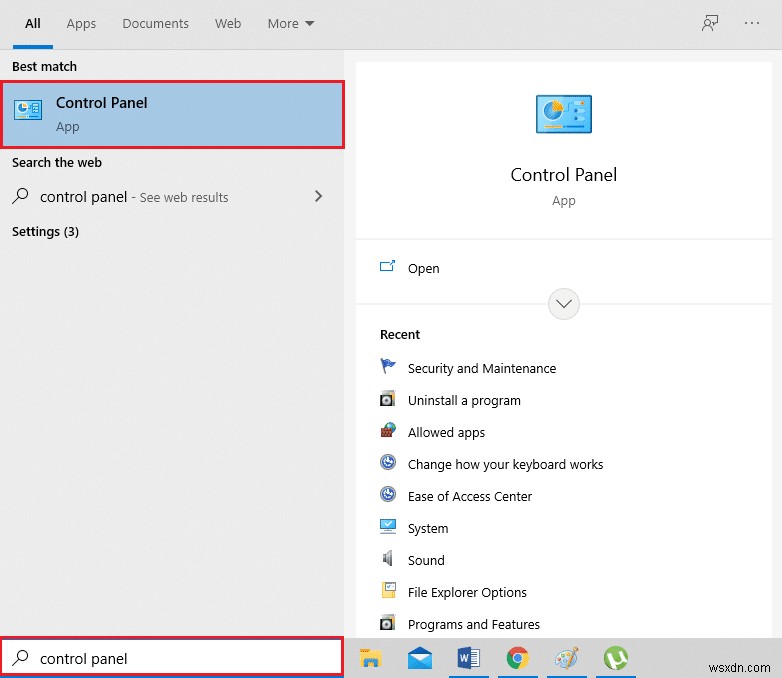782x678 pixels.
Task: Open Sound recent item
Action: click(x=426, y=560)
